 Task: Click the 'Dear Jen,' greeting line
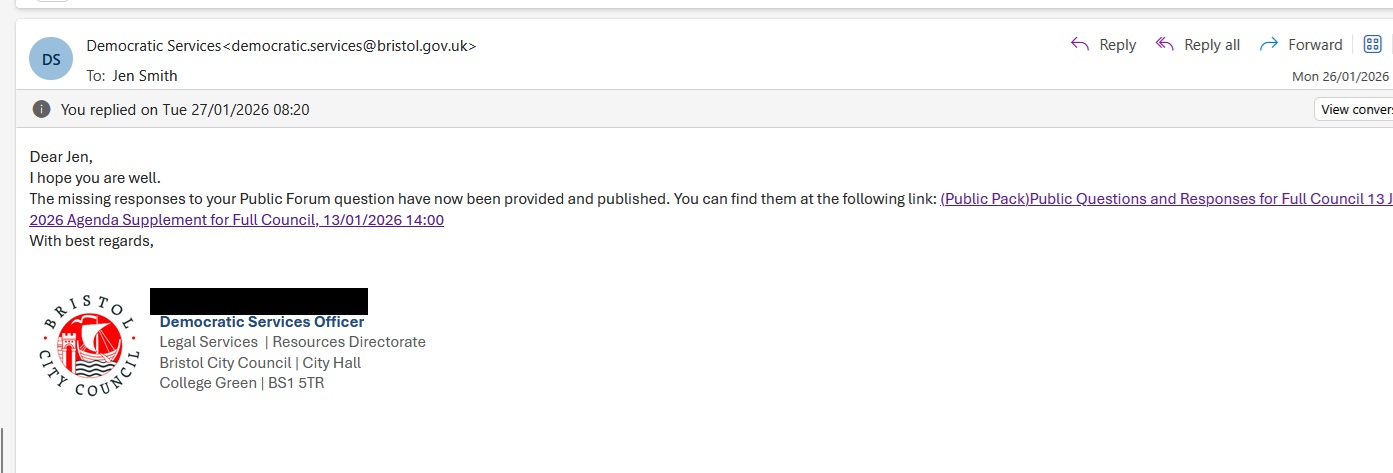61,157
